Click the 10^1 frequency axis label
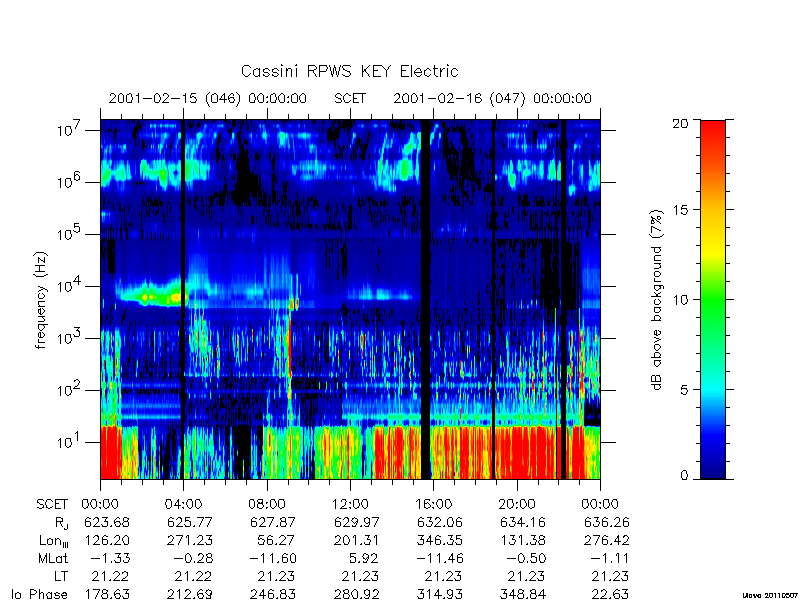Image resolution: width=800 pixels, height=600 pixels. tap(69, 441)
